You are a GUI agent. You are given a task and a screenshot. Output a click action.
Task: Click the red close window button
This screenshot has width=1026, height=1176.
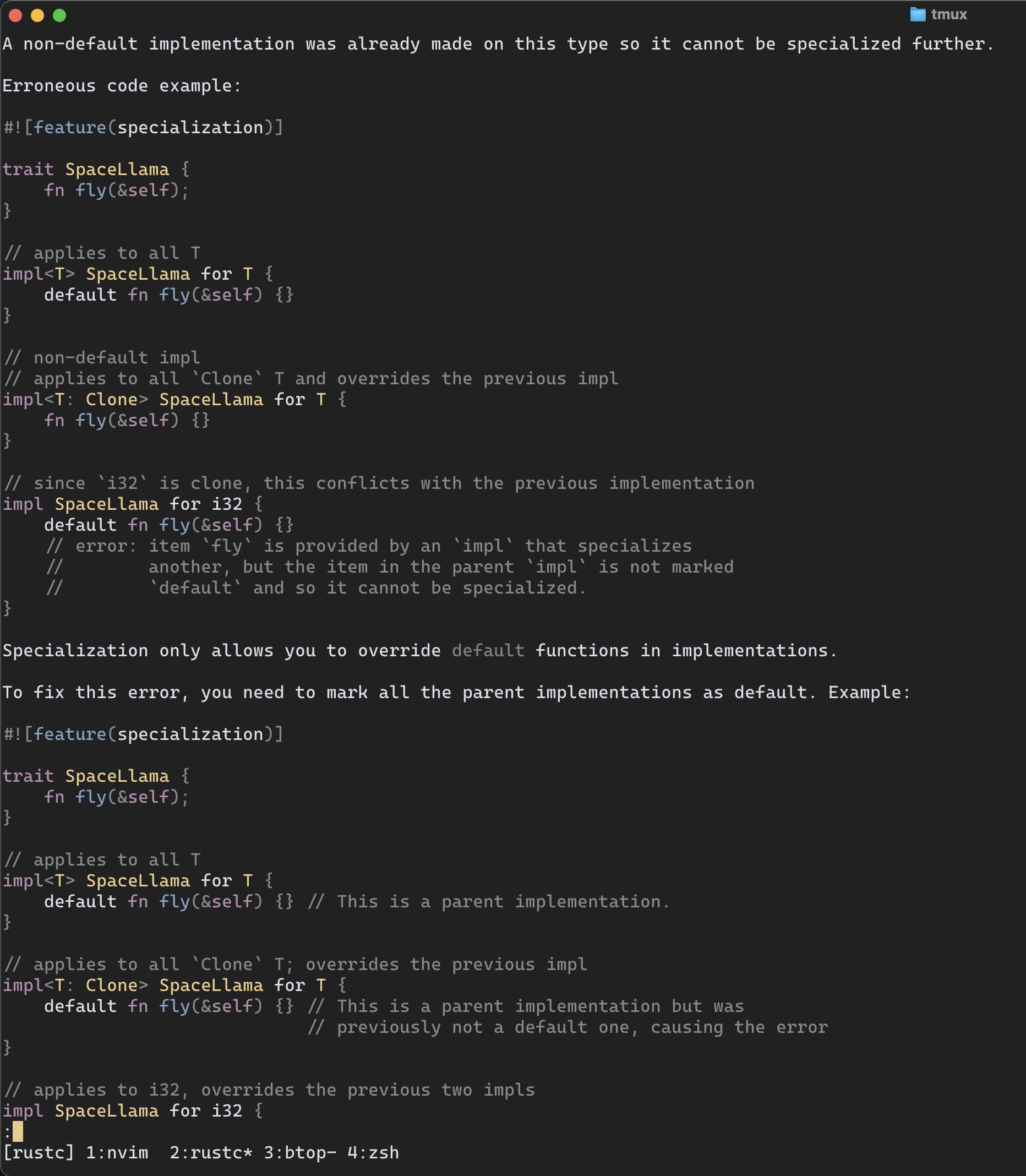[15, 15]
